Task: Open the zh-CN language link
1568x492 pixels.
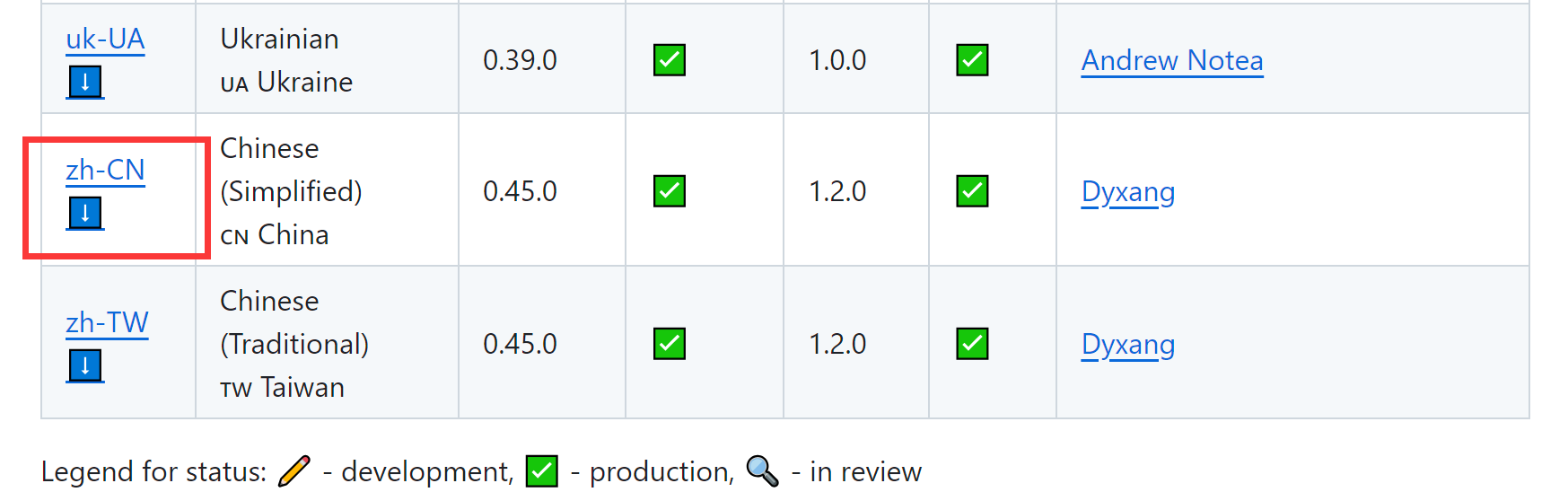Action: 105,171
